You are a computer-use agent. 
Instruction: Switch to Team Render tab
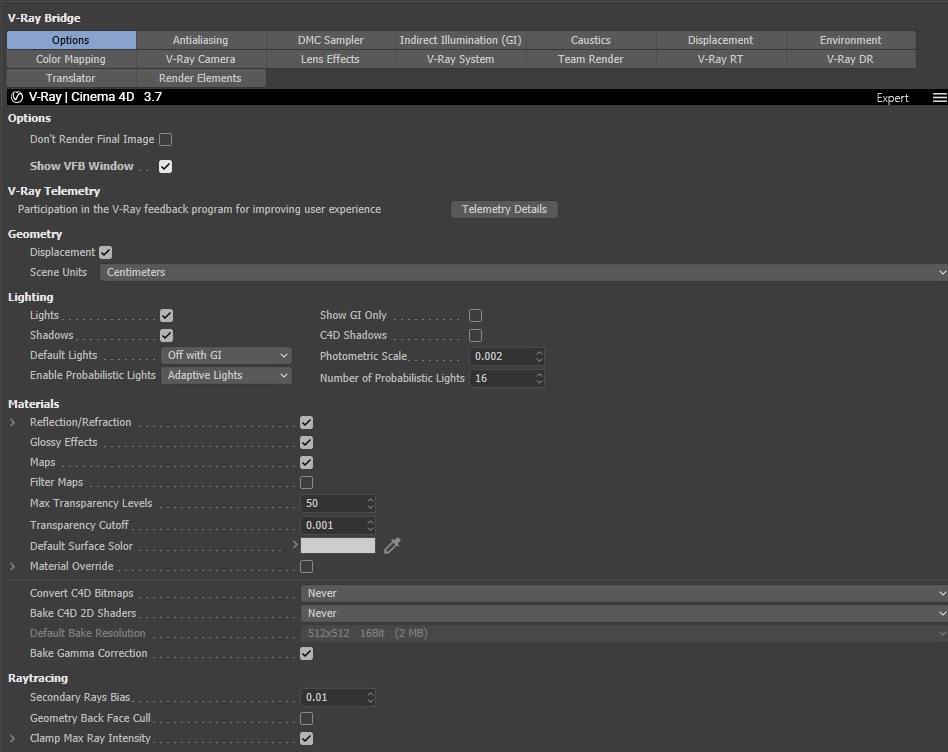[x=591, y=59]
